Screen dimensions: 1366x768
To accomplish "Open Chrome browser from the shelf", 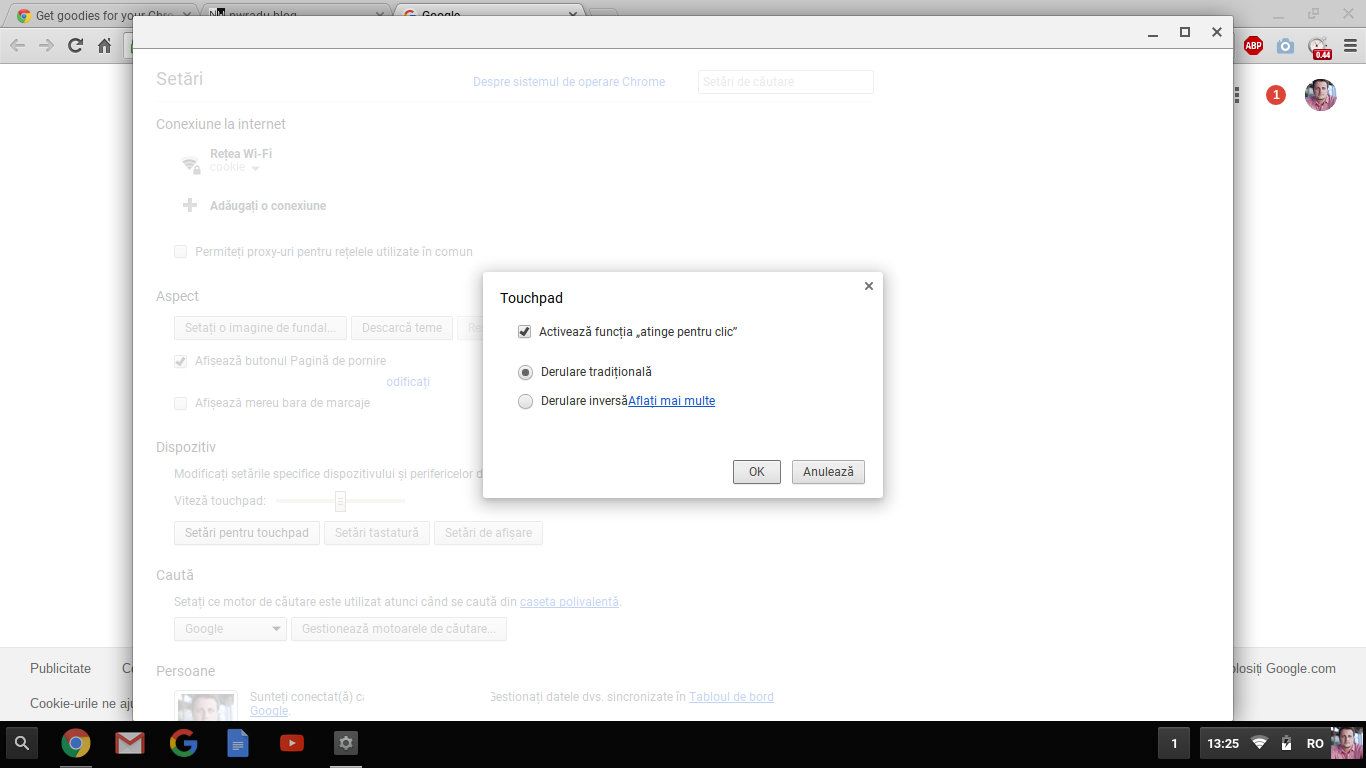I will pyautogui.click(x=76, y=743).
